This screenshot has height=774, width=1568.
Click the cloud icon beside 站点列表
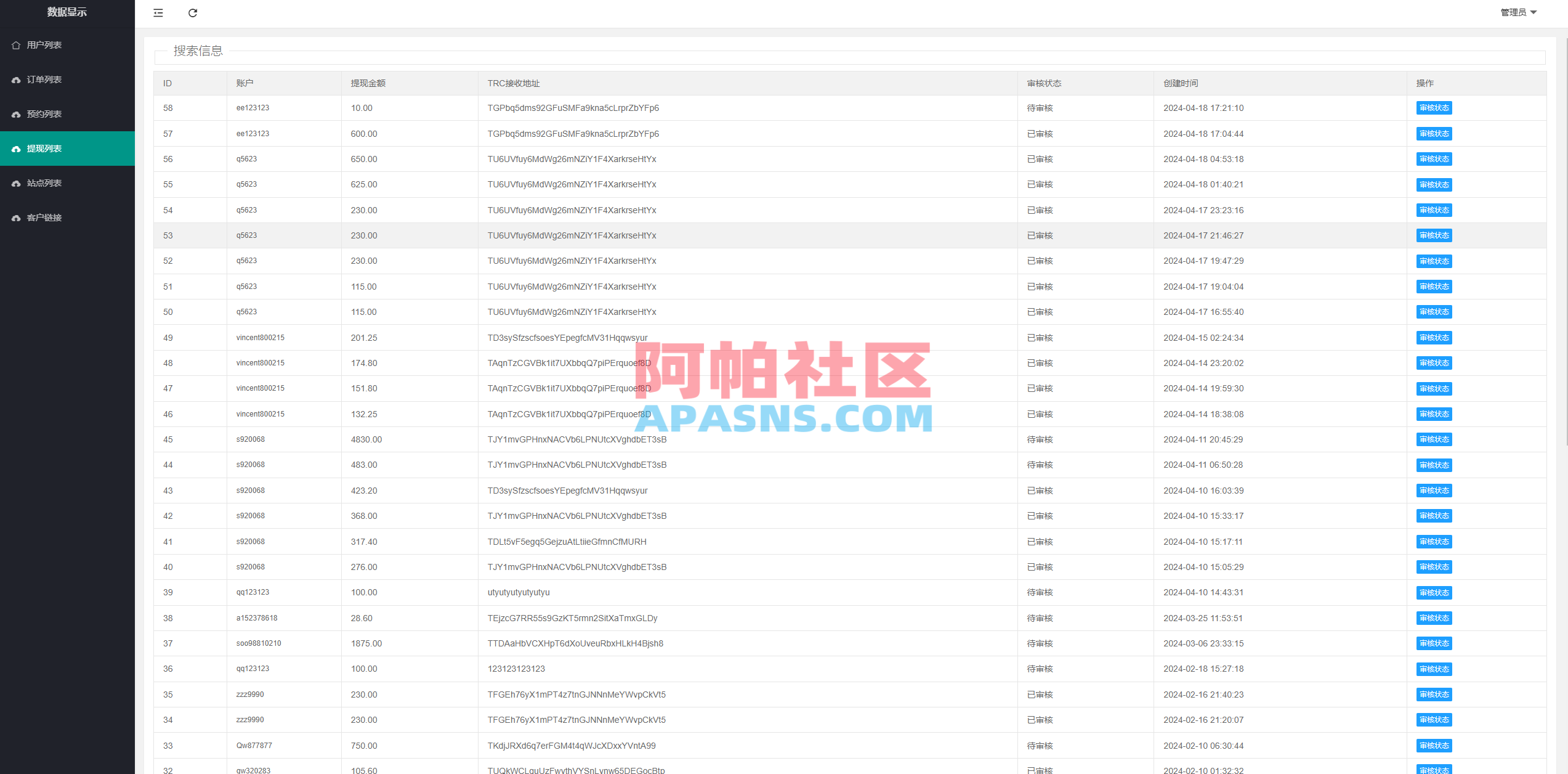[16, 183]
